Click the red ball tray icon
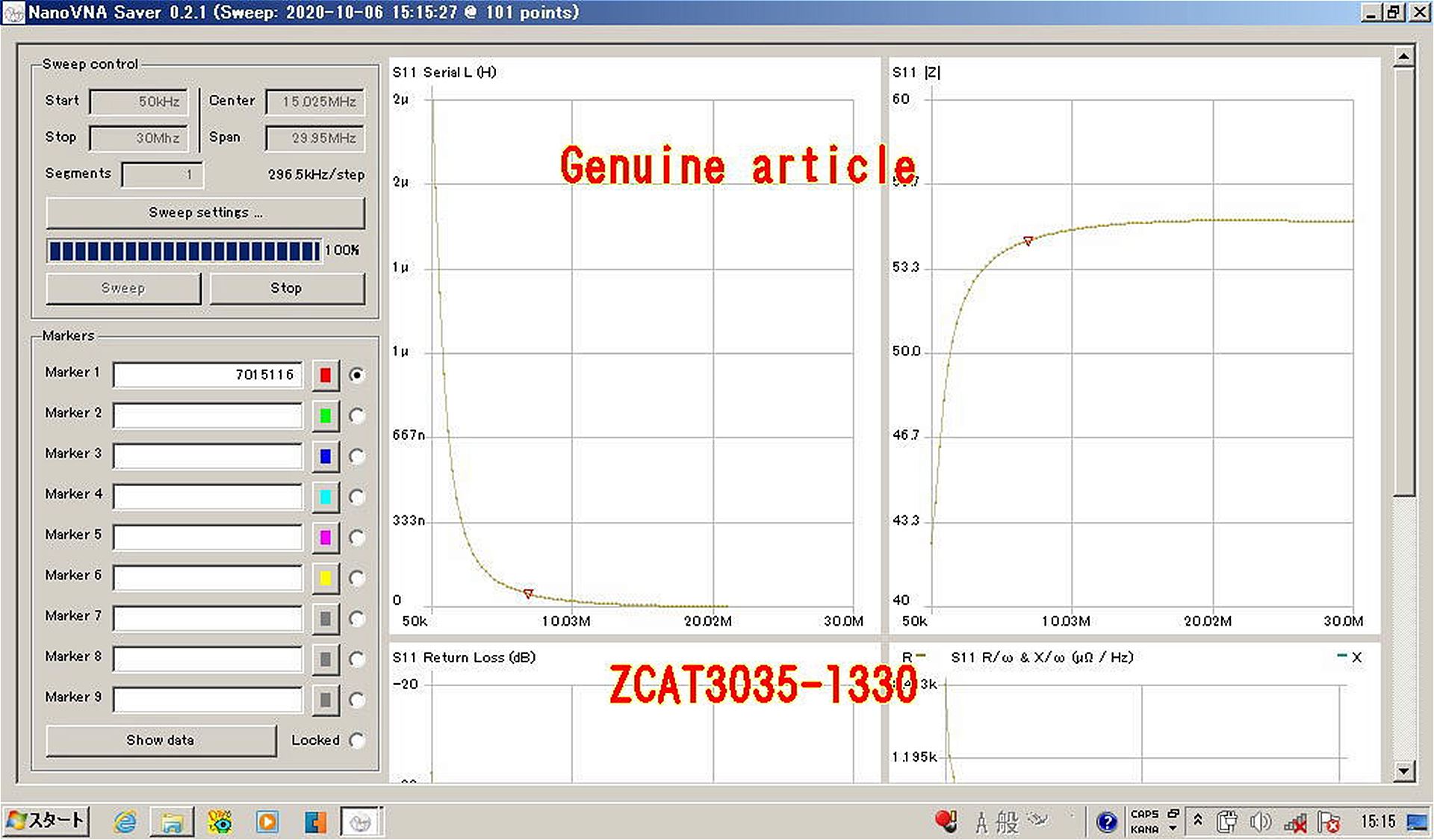The height and width of the screenshot is (840, 1434). click(946, 821)
